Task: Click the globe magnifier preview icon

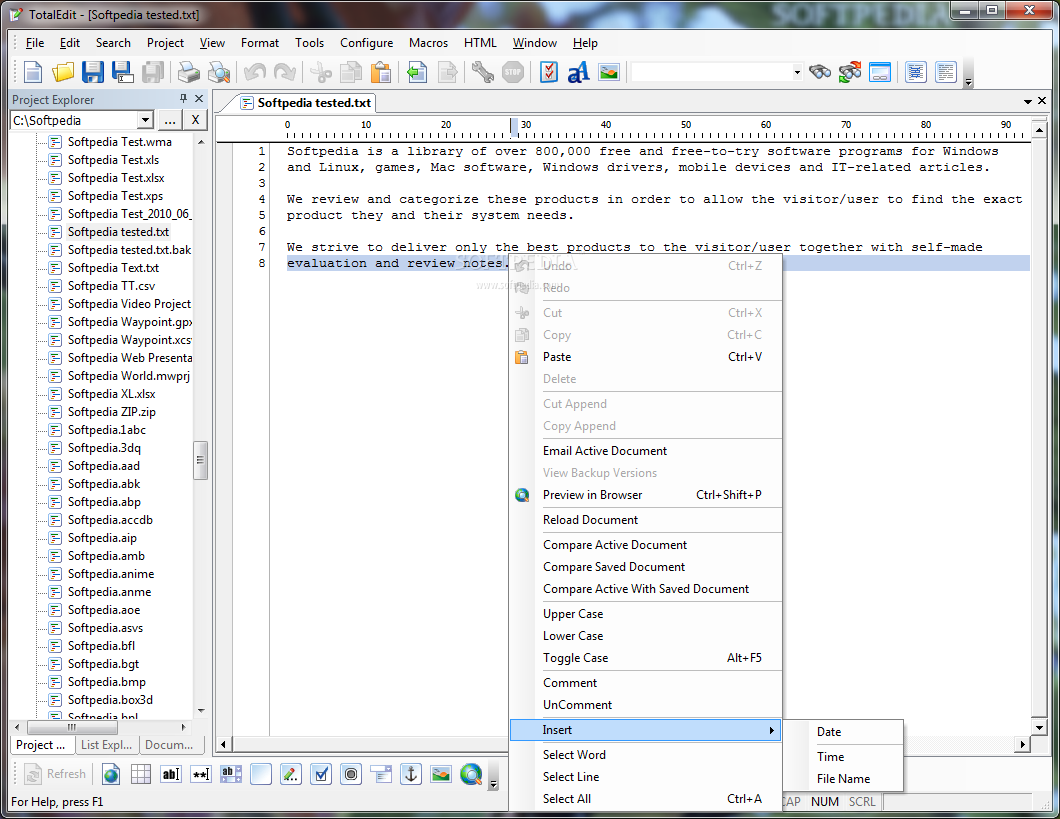Action: 471,774
